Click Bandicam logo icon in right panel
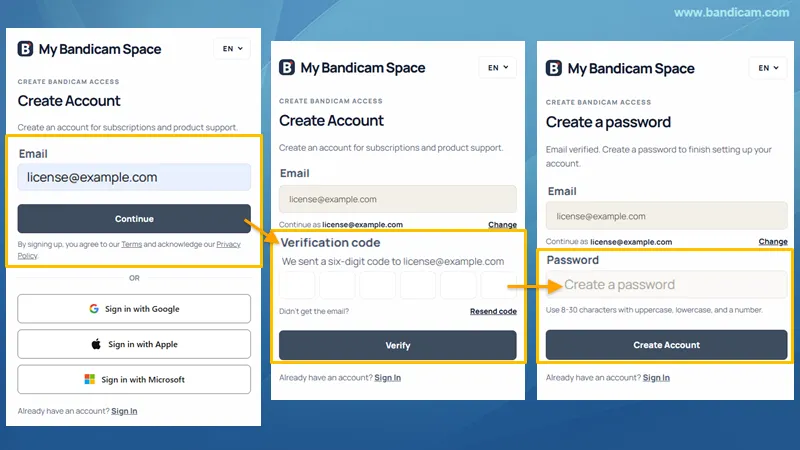This screenshot has height=450, width=800. [554, 68]
